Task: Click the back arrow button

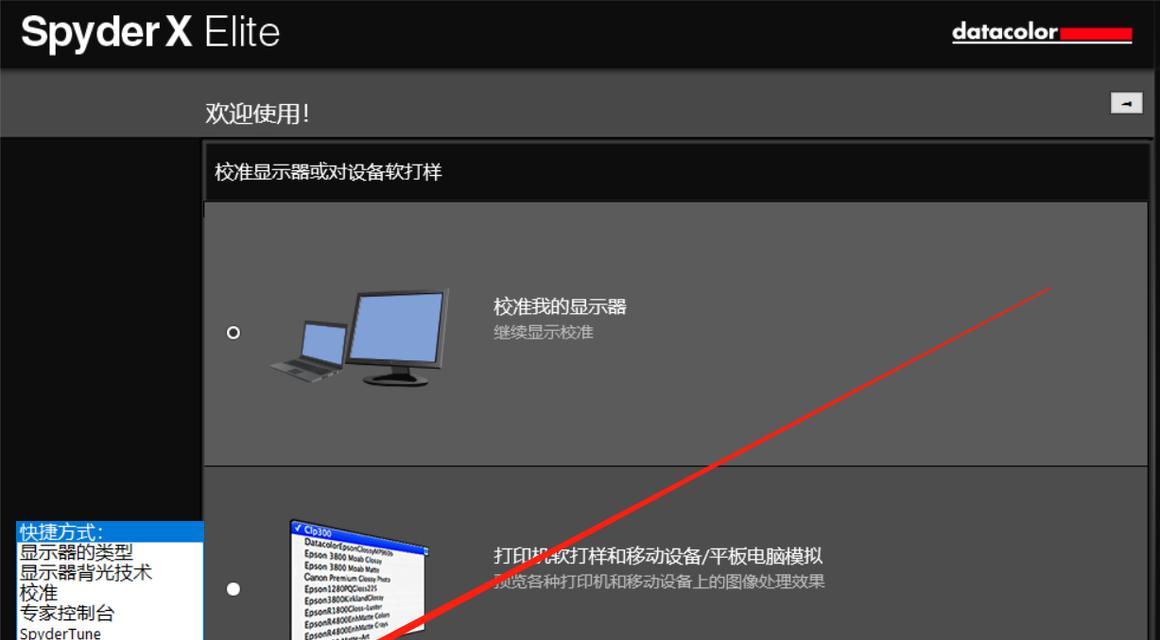Action: 1129,101
